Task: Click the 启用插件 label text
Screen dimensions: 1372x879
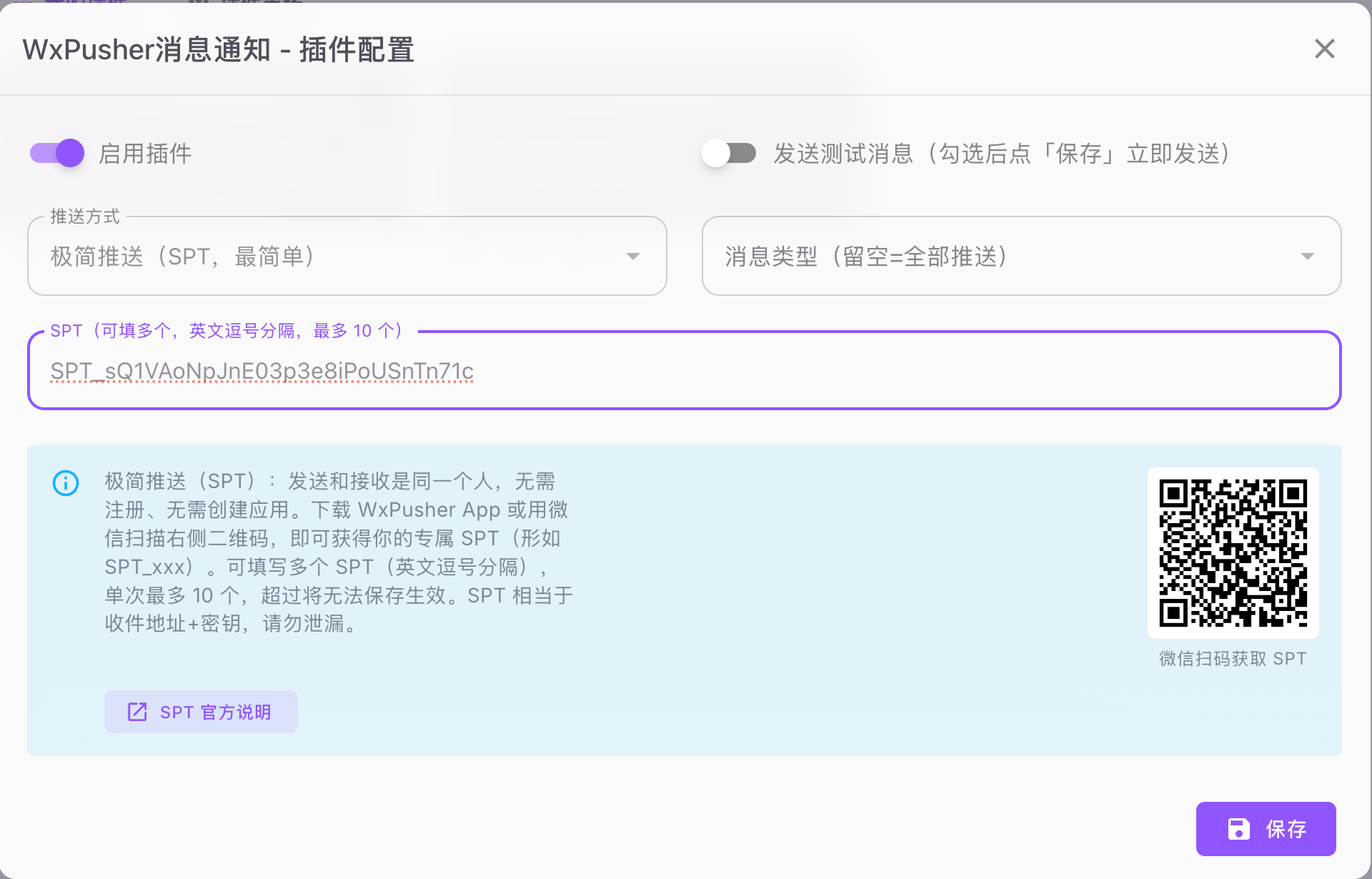Action: point(145,154)
